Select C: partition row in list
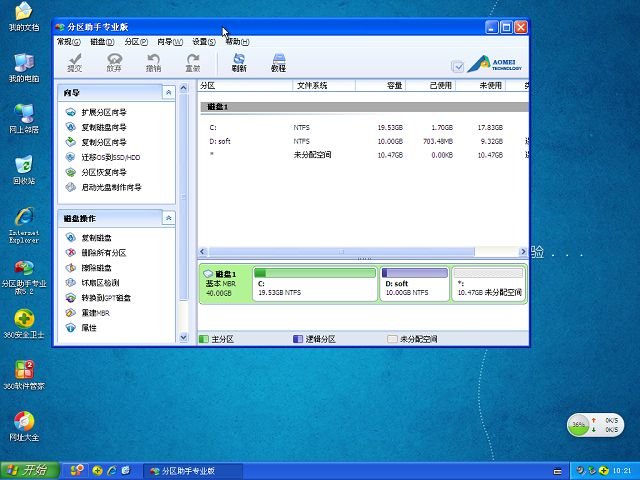640x480 pixels. [x=363, y=128]
